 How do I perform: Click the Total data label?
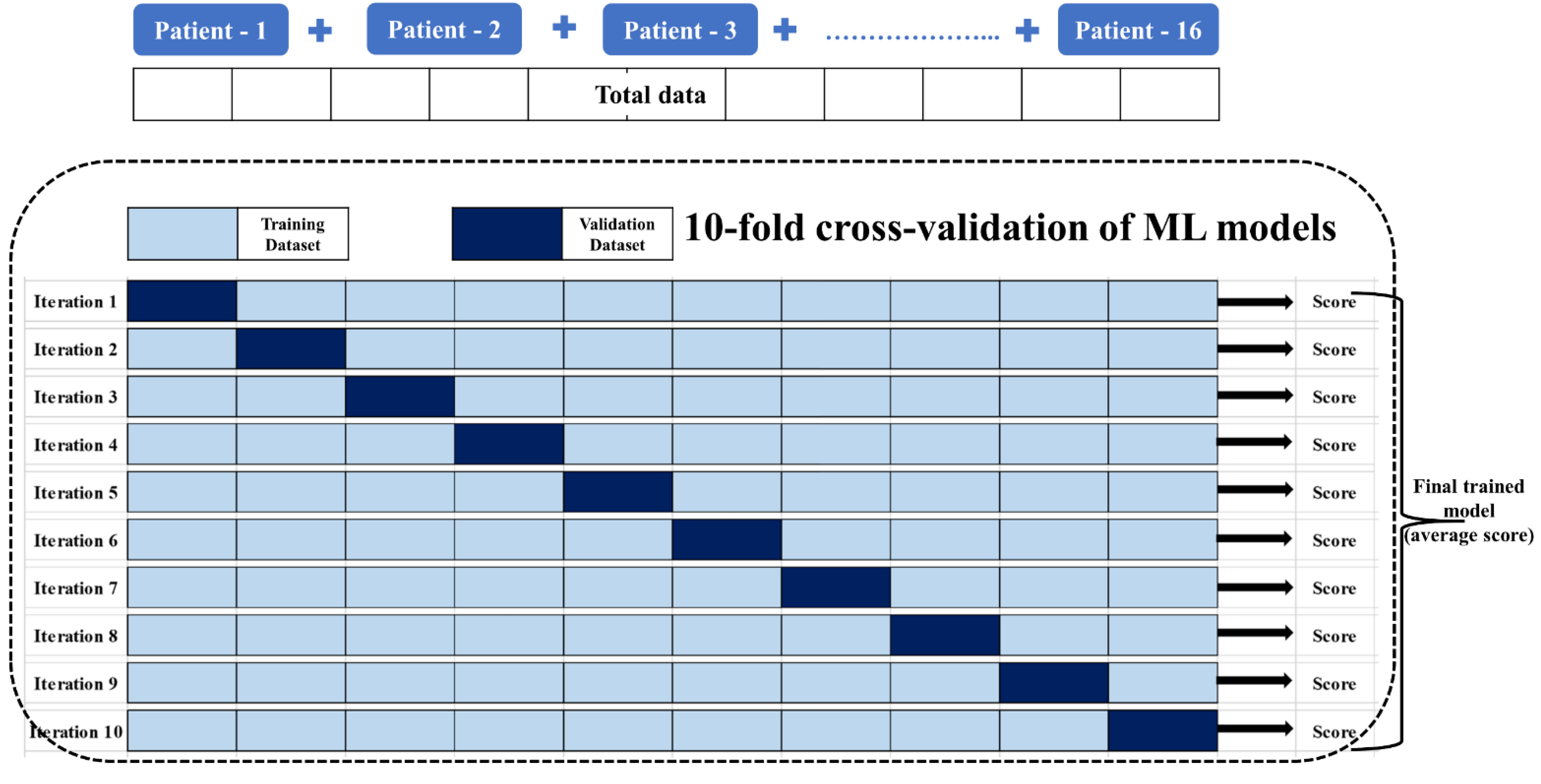pos(650,95)
